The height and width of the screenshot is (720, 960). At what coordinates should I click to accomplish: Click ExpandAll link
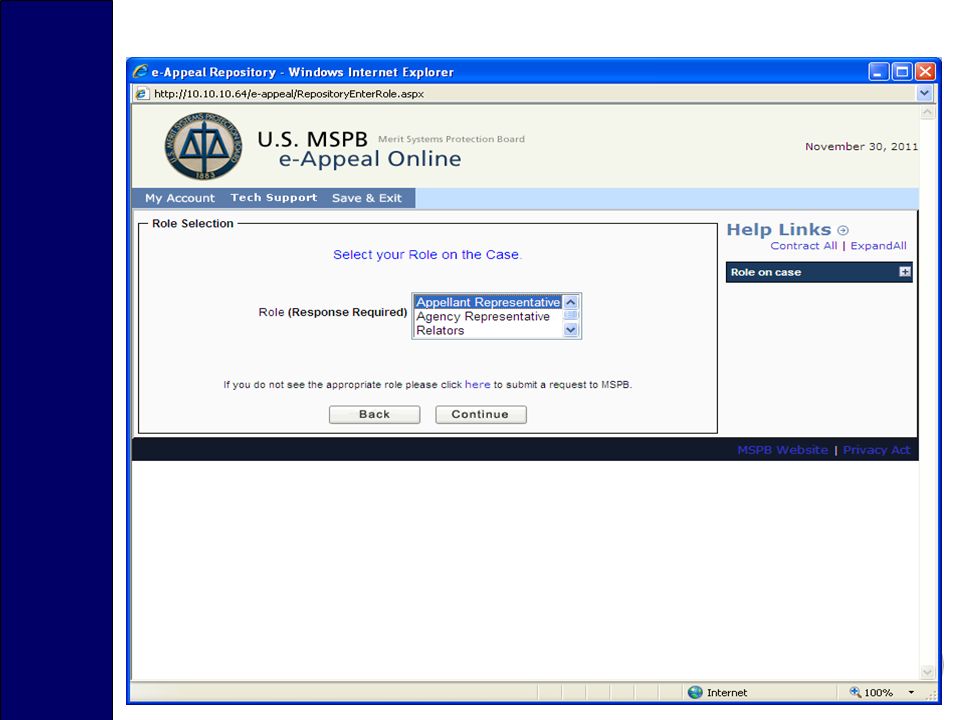pos(878,246)
